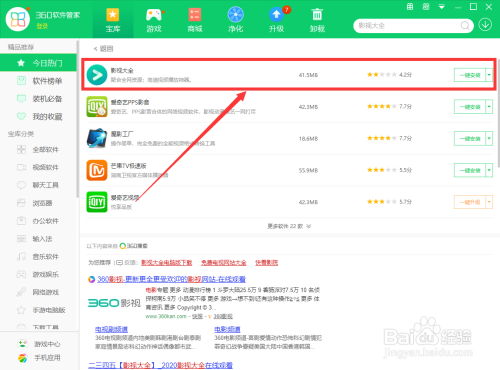Select the 办公软件 category

click(38, 221)
